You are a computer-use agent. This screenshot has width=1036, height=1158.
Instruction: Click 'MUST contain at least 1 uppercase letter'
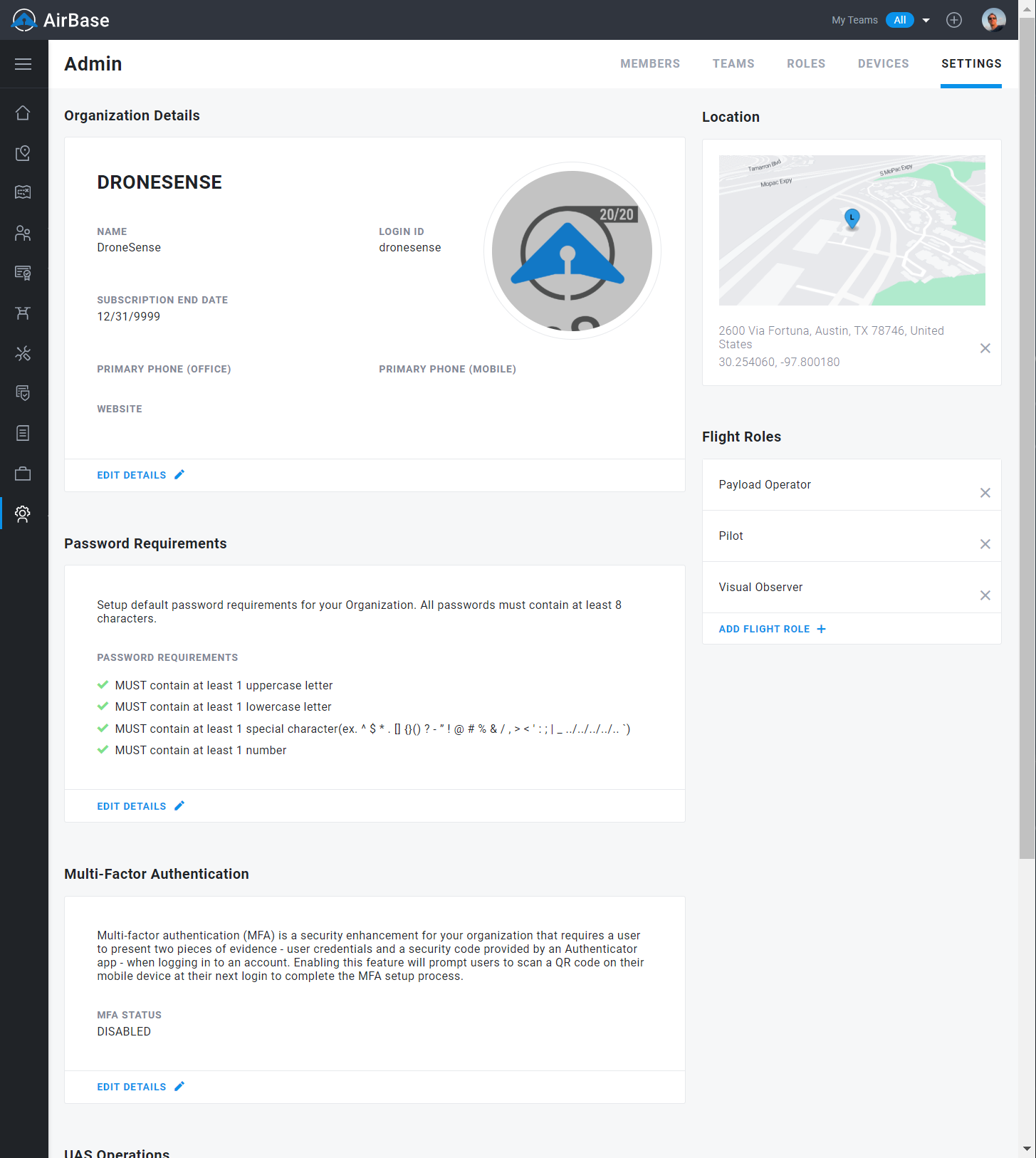point(224,686)
